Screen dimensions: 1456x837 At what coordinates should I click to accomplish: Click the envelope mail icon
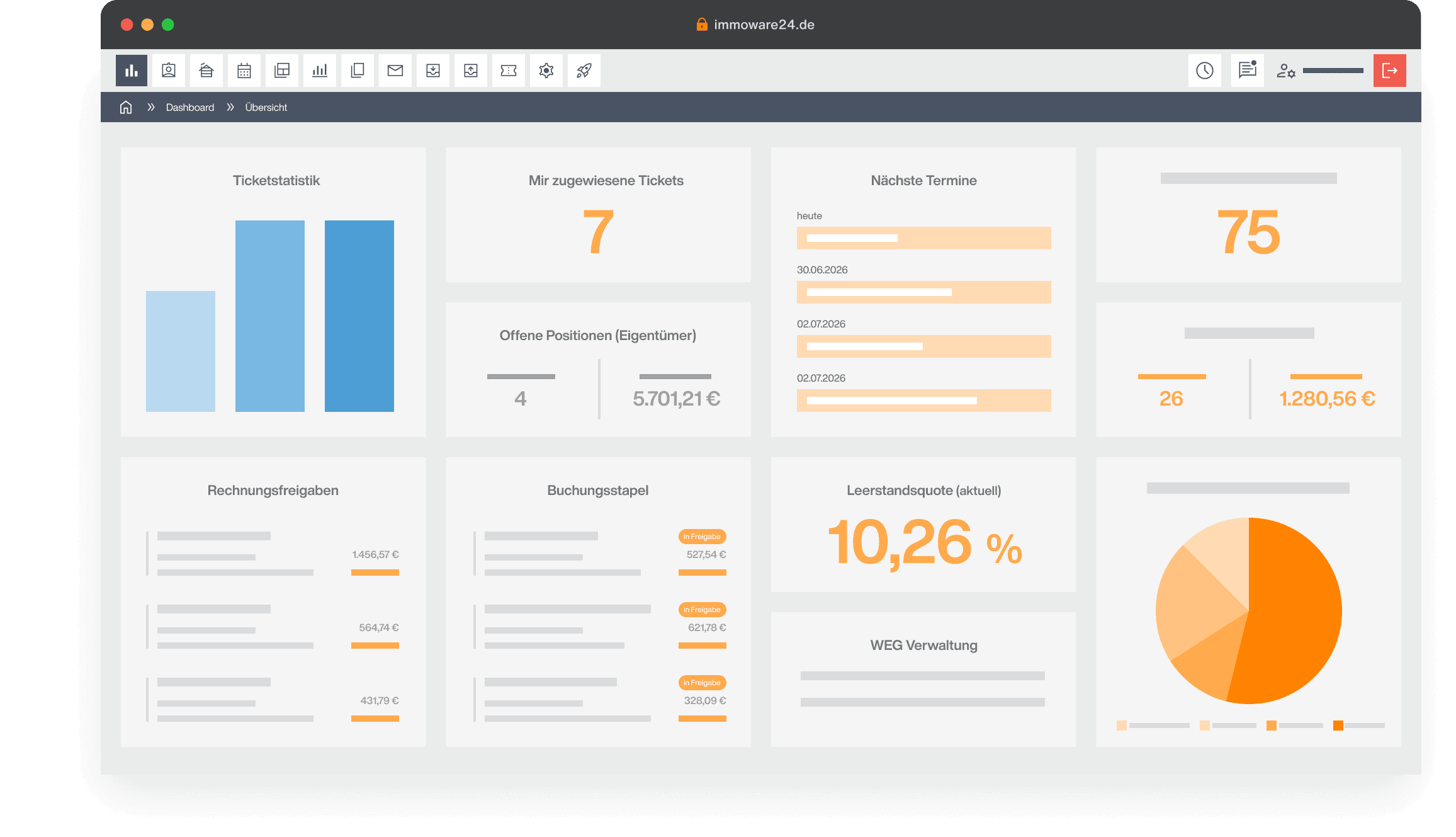(x=395, y=70)
